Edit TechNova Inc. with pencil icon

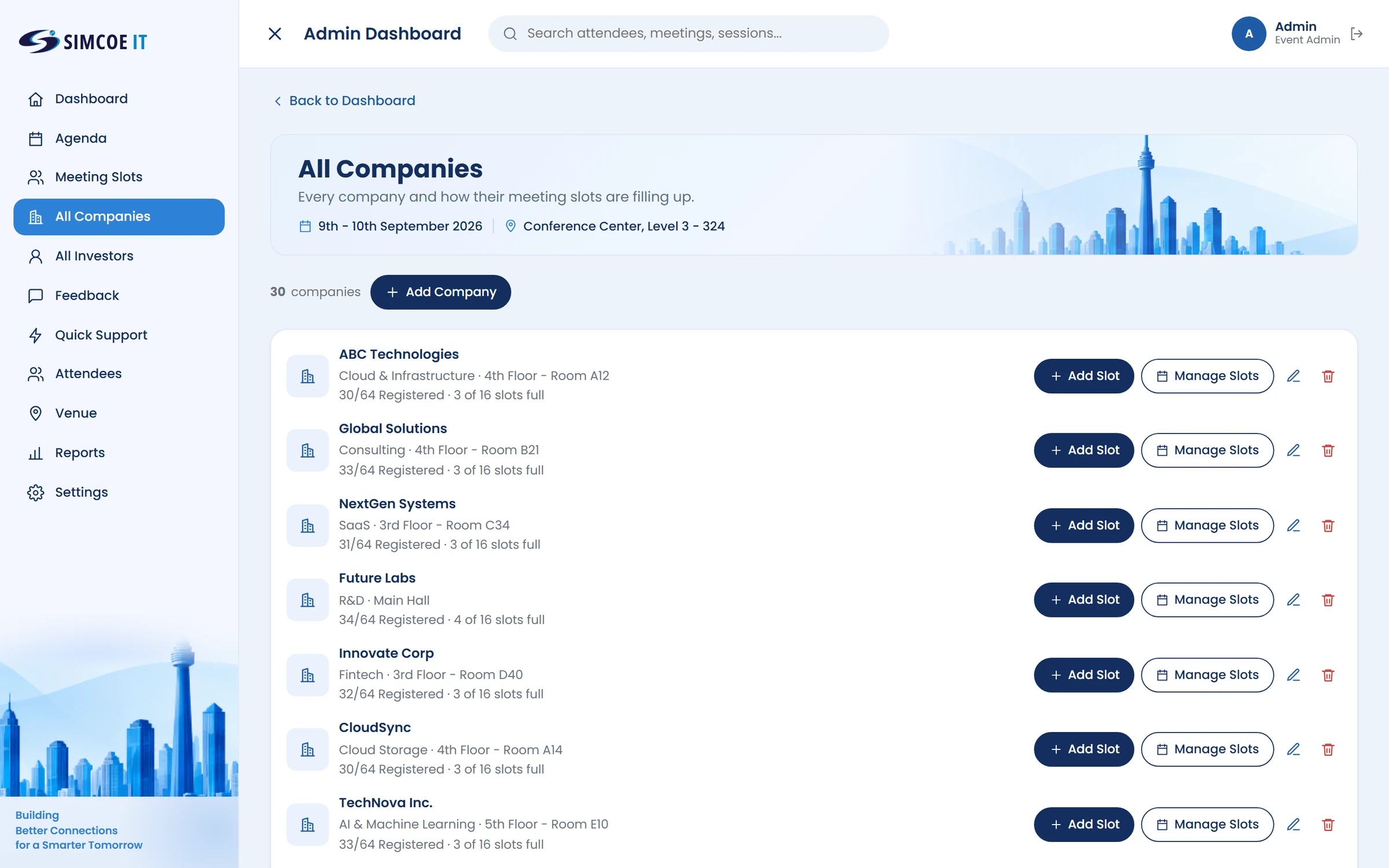click(1294, 824)
